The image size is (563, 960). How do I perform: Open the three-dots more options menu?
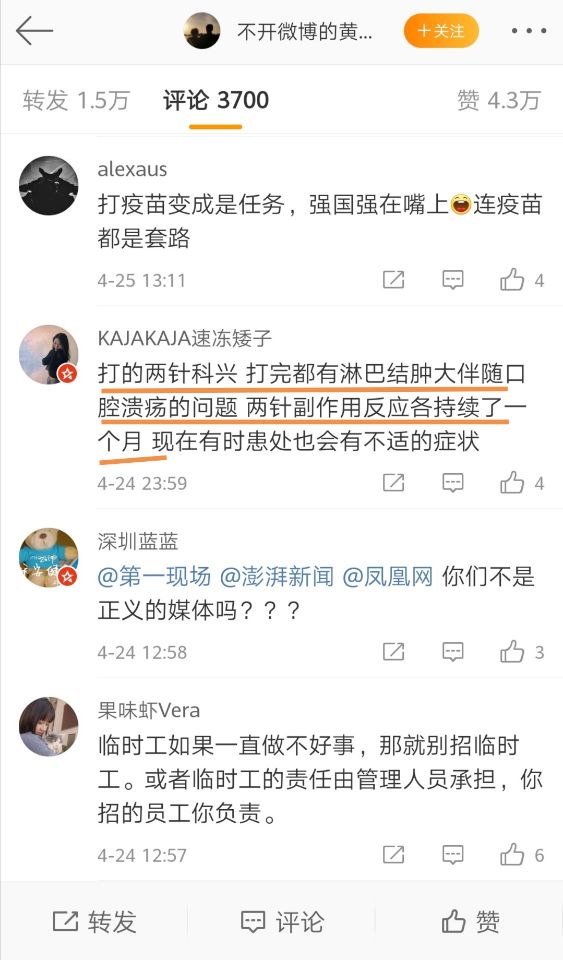[x=528, y=31]
